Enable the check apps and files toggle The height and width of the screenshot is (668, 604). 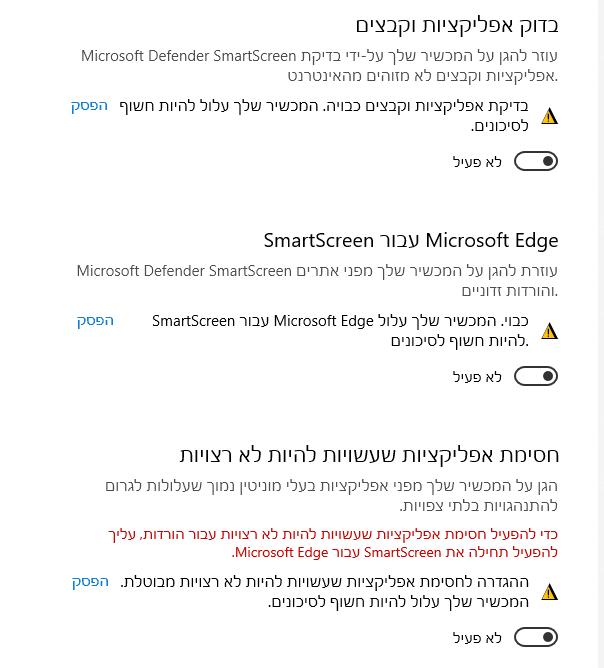535,161
